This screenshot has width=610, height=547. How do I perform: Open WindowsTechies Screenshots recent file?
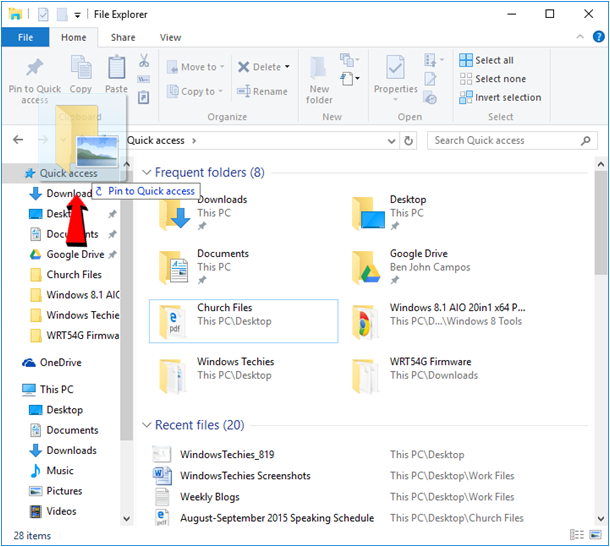[245, 475]
